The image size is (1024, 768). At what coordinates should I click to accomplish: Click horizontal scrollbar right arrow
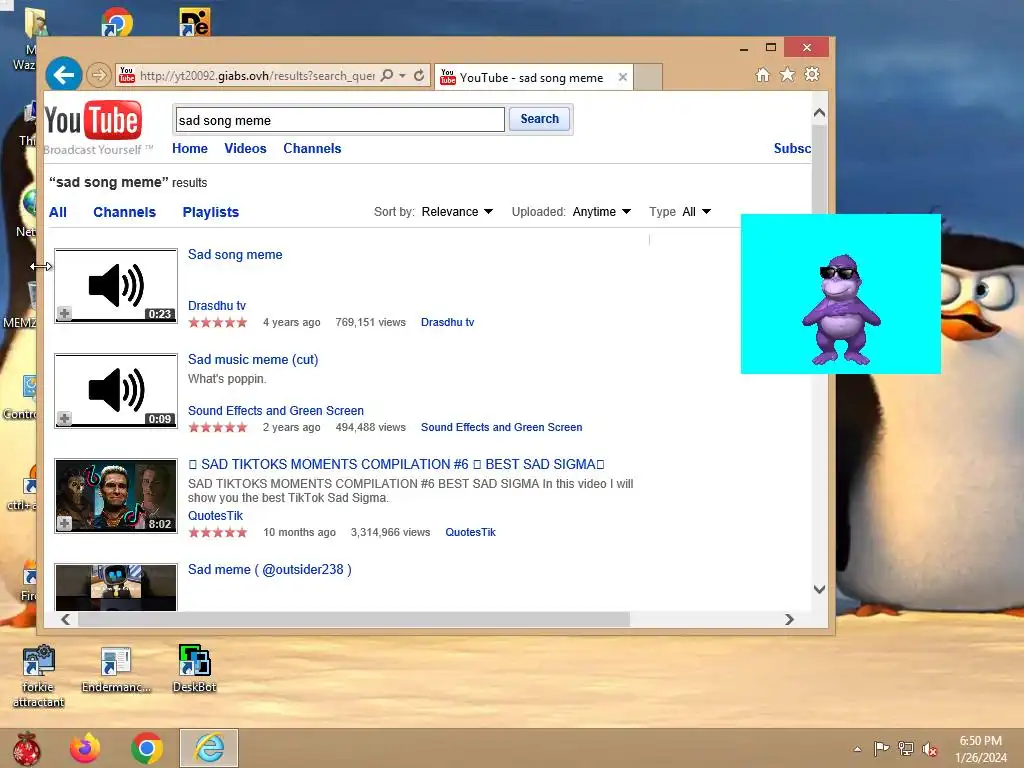click(x=789, y=619)
